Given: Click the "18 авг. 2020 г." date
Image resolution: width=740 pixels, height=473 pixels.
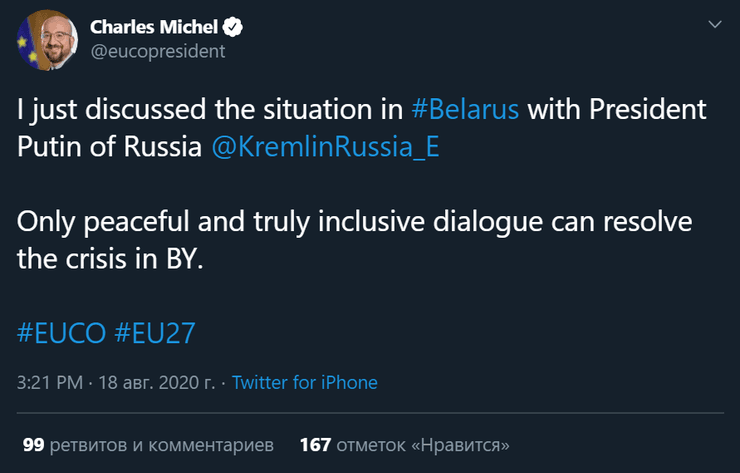Looking at the screenshot, I should 159,382.
